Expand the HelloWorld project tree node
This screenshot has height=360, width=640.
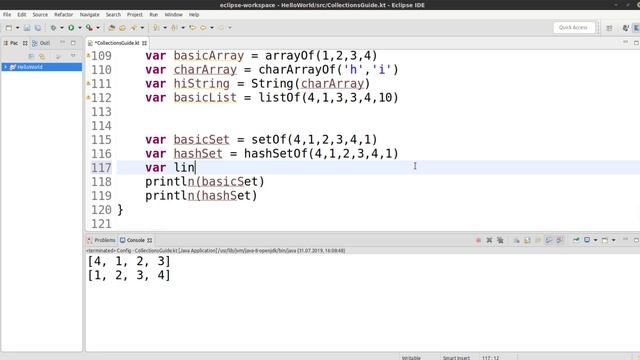(x=5, y=67)
